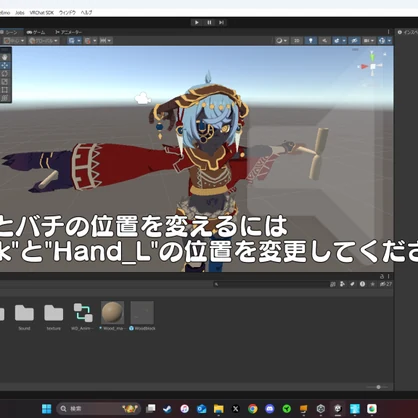418x418 pixels.
Task: Select the Rotate tool
Action: pos(5,74)
